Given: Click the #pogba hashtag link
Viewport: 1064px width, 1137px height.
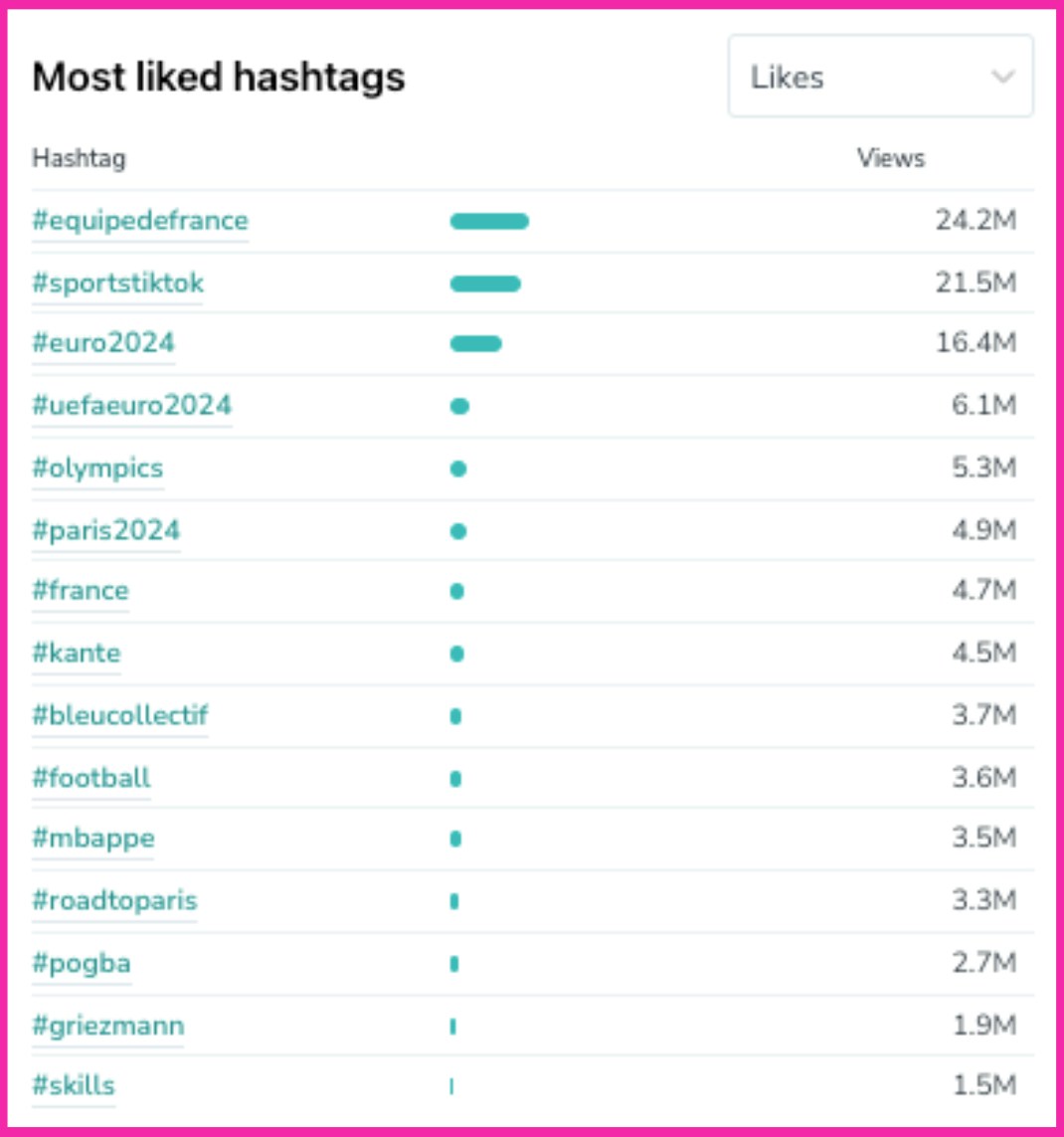Looking at the screenshot, I should click(x=82, y=964).
